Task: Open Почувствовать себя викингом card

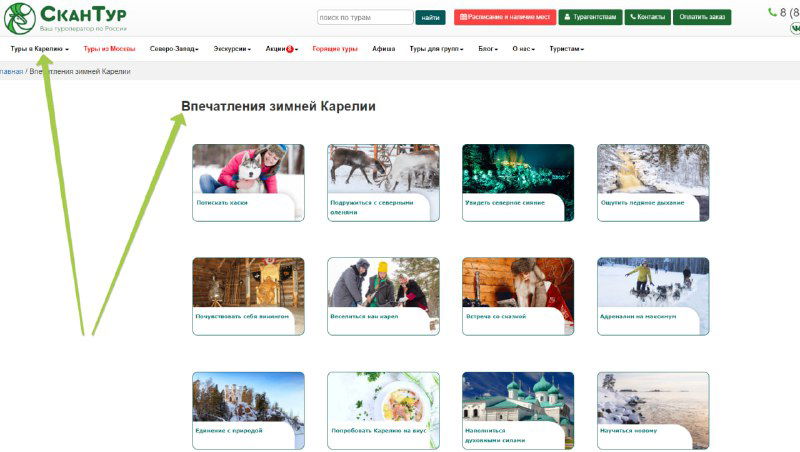Action: pyautogui.click(x=248, y=296)
